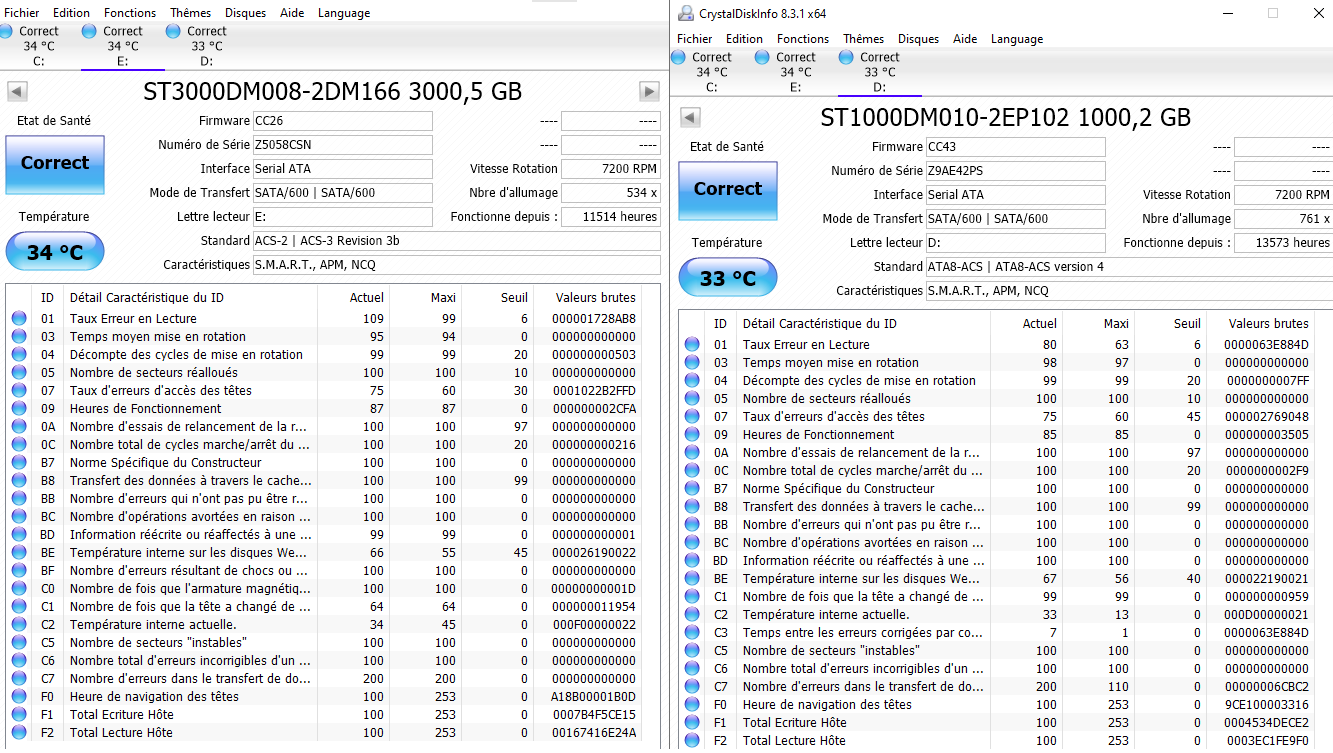
Task: Click status orb of row 01 in ST3000DM008 list
Action: click(19, 319)
